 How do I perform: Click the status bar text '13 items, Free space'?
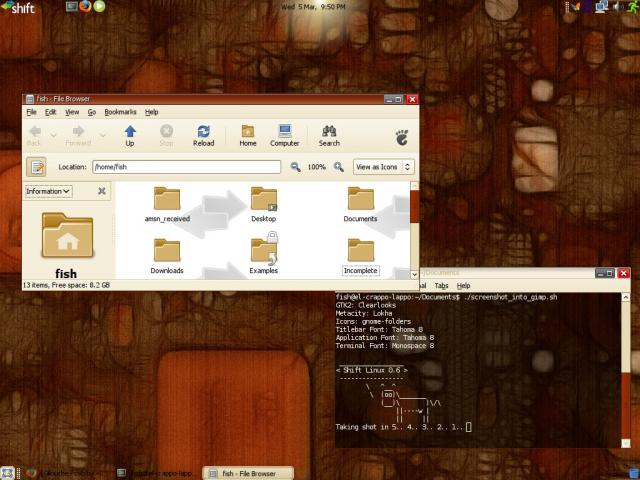click(66, 285)
